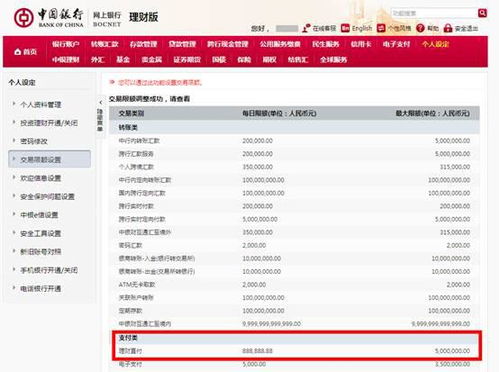The width and height of the screenshot is (499, 372).
Task: Open the 中银理财 menu
Action: tap(66, 60)
